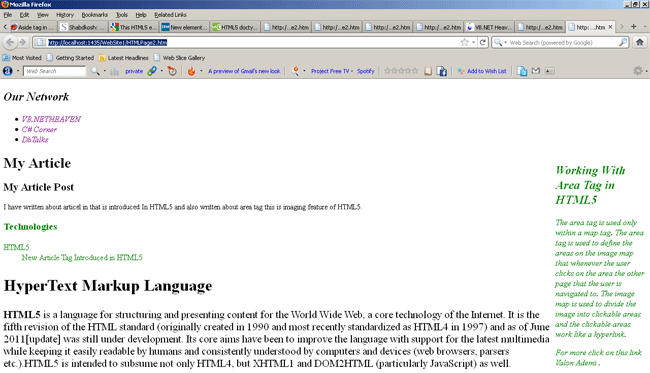Open the bookmark star dropdown in address bar
The width and height of the screenshot is (650, 373).
pos(473,42)
